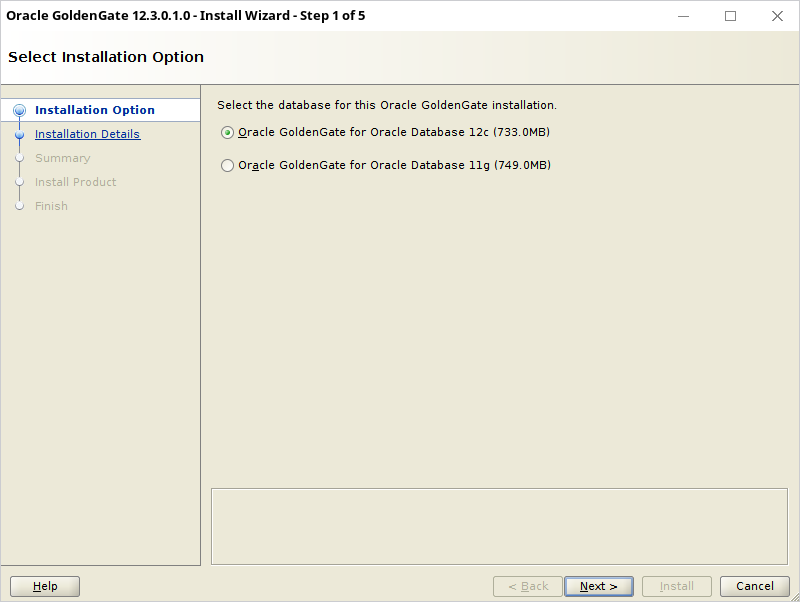Screen dimensions: 800x602
Task: Click the Finish step label
Action: coord(51,206)
